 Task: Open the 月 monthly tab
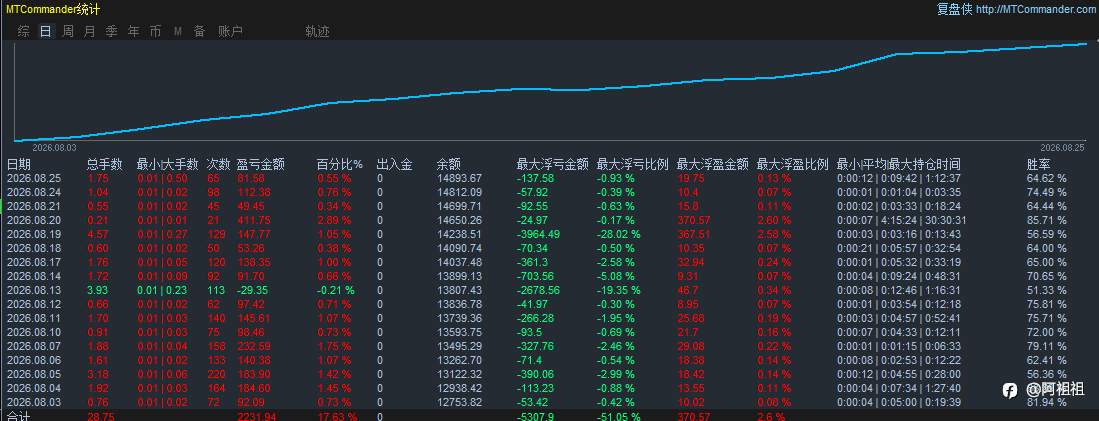click(89, 32)
